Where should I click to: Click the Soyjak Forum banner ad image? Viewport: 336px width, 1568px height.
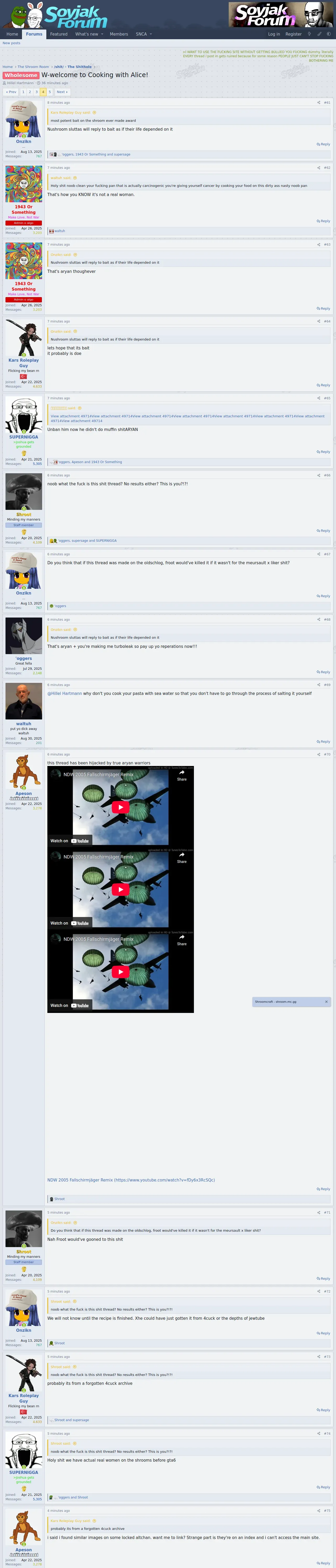(281, 15)
